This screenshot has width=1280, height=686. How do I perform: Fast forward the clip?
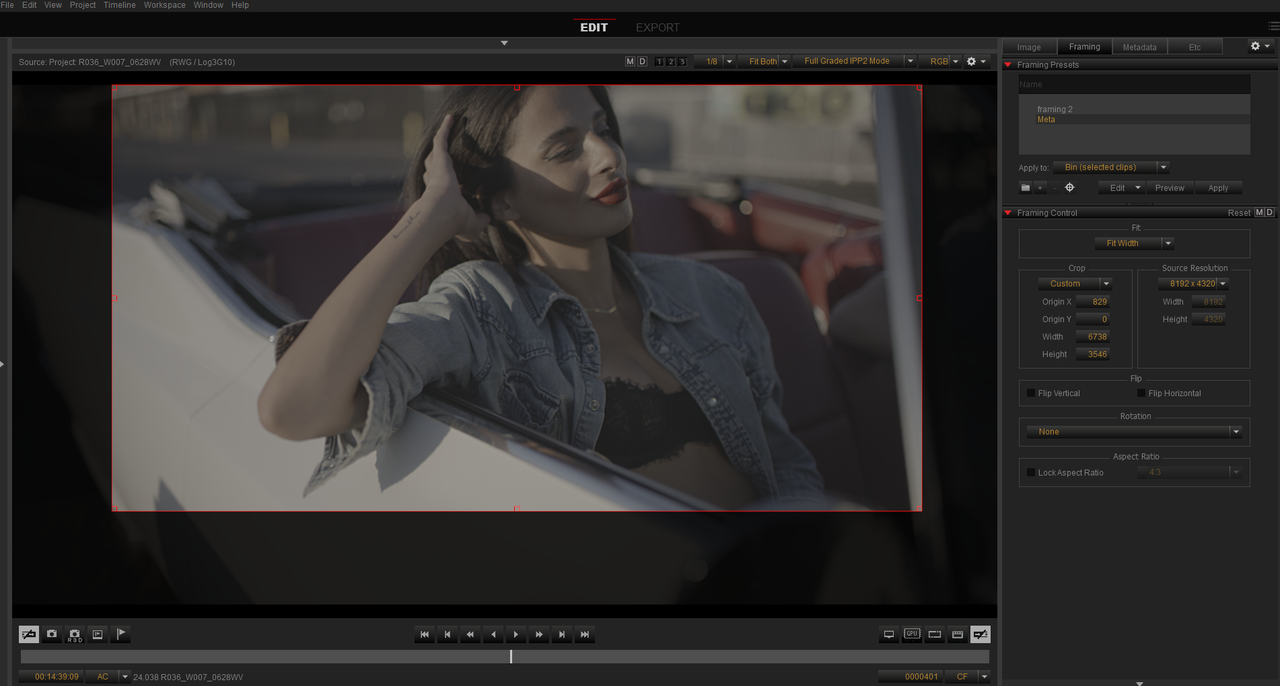click(x=539, y=634)
